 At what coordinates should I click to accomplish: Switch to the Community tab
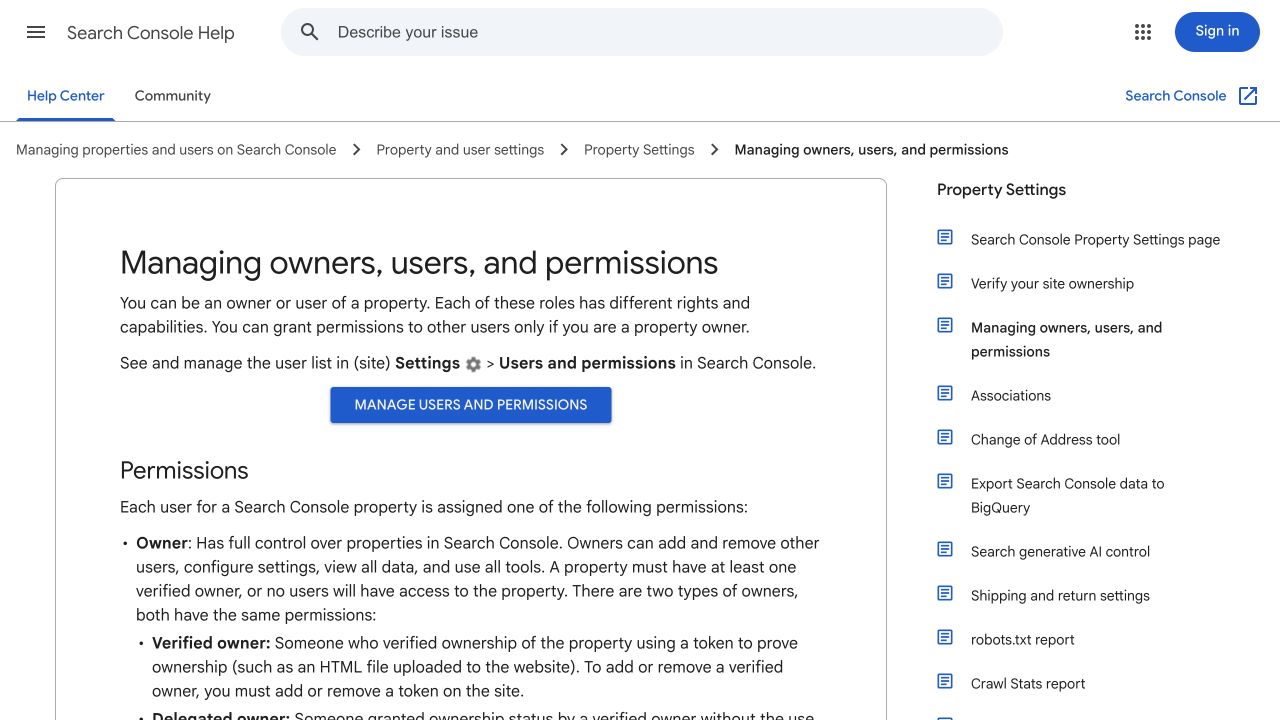173,96
